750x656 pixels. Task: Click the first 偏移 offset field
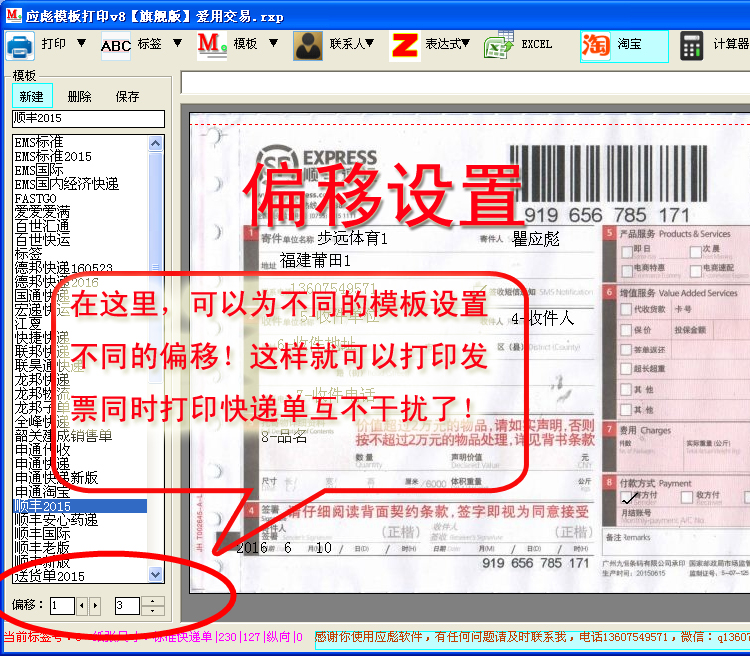point(62,606)
